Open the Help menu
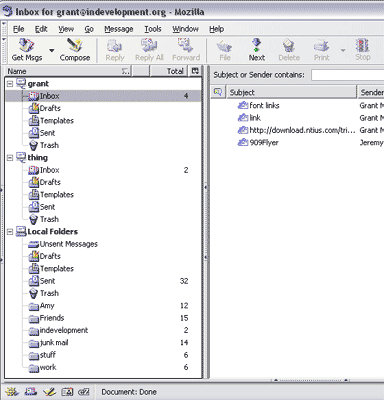This screenshot has height=400, width=384. (216, 29)
